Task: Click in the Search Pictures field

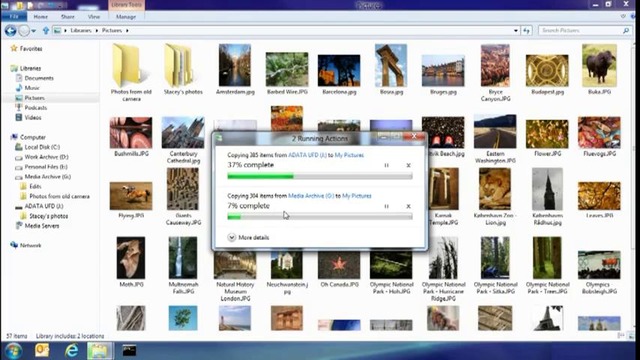Action: tap(584, 31)
